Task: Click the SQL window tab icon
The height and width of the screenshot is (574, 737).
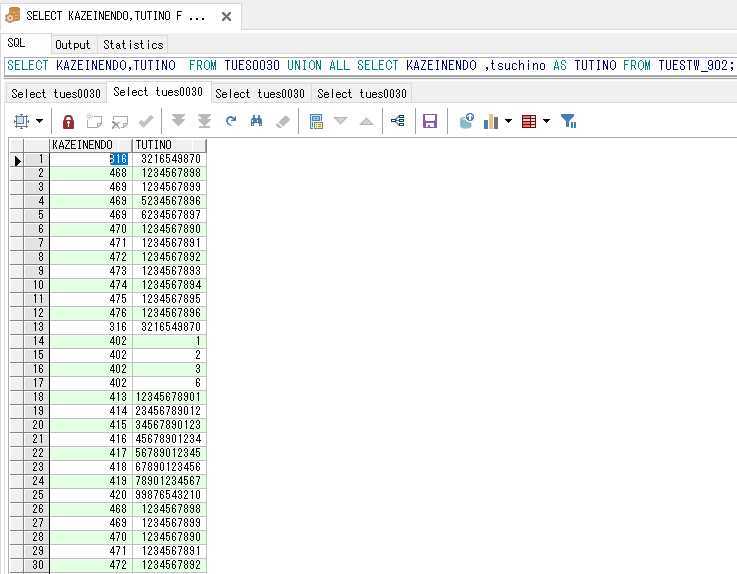Action: [x=13, y=15]
